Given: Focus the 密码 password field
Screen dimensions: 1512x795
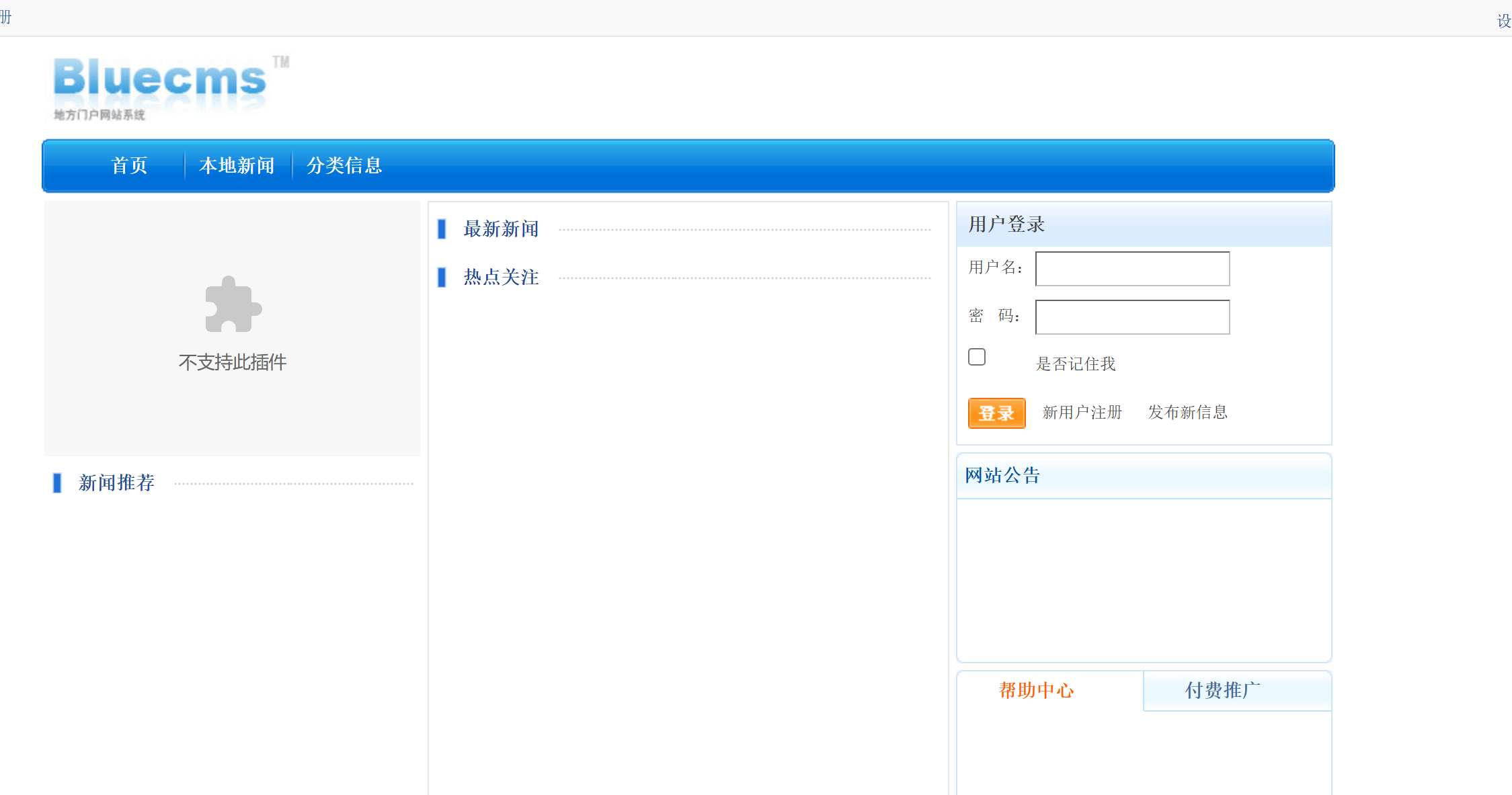Looking at the screenshot, I should pos(1132,317).
